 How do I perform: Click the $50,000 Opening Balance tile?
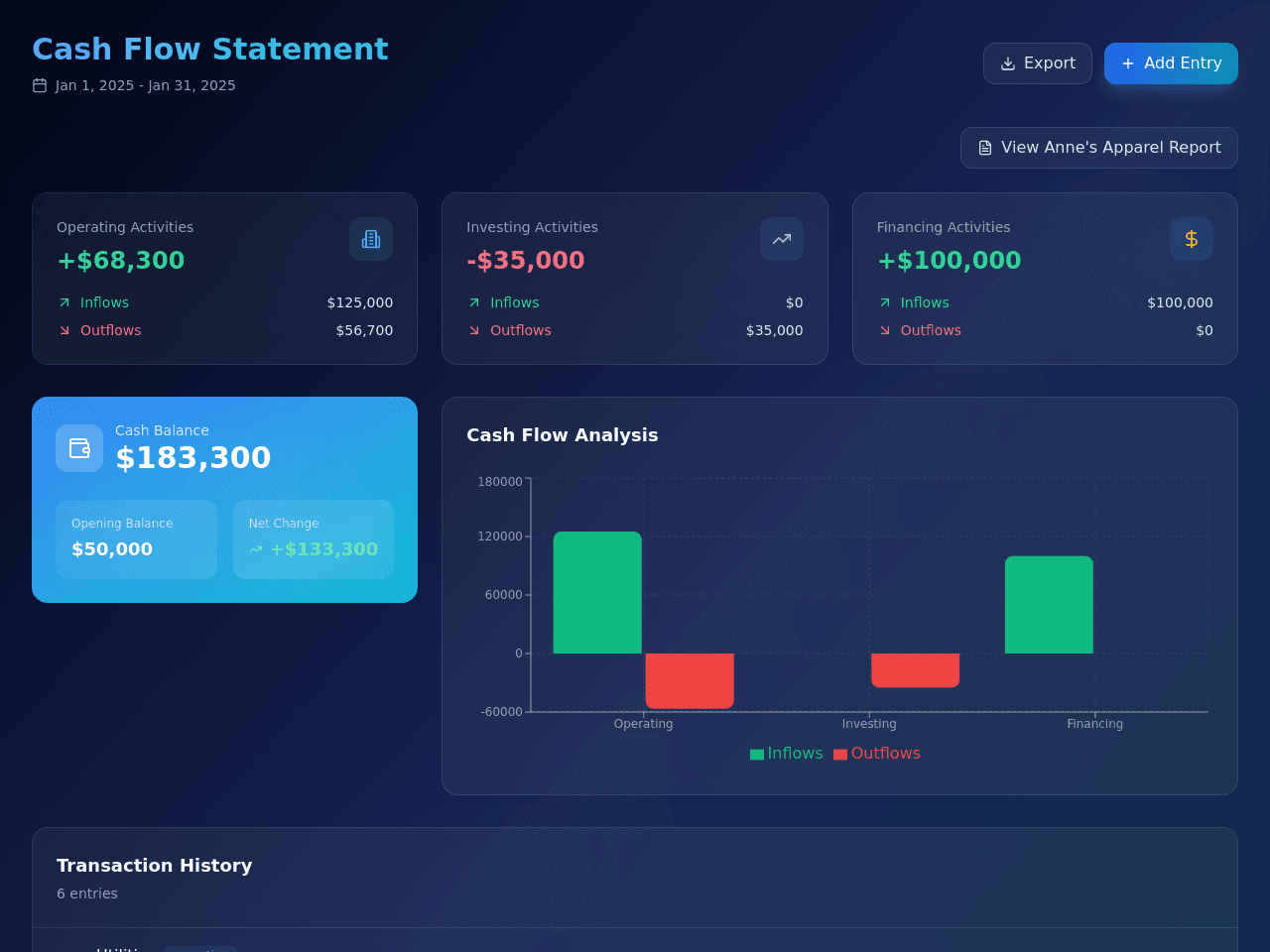[x=136, y=539]
